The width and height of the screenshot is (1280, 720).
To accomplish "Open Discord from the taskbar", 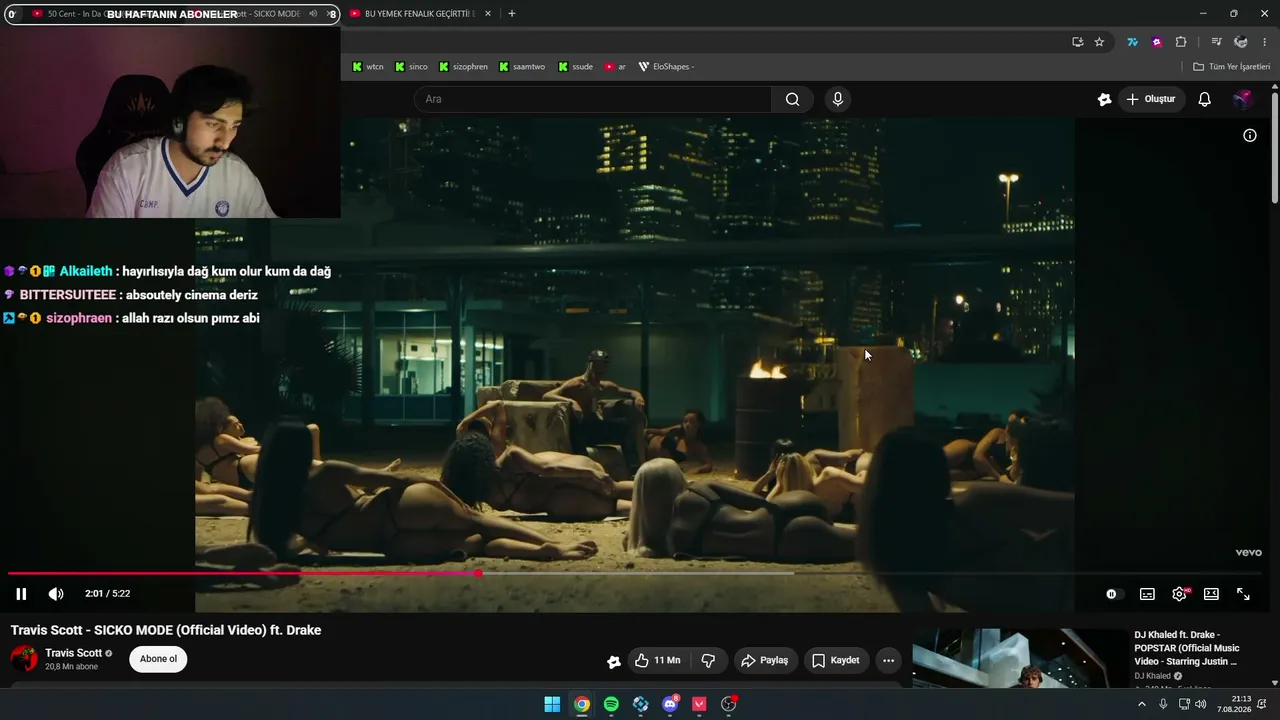I will 670,704.
